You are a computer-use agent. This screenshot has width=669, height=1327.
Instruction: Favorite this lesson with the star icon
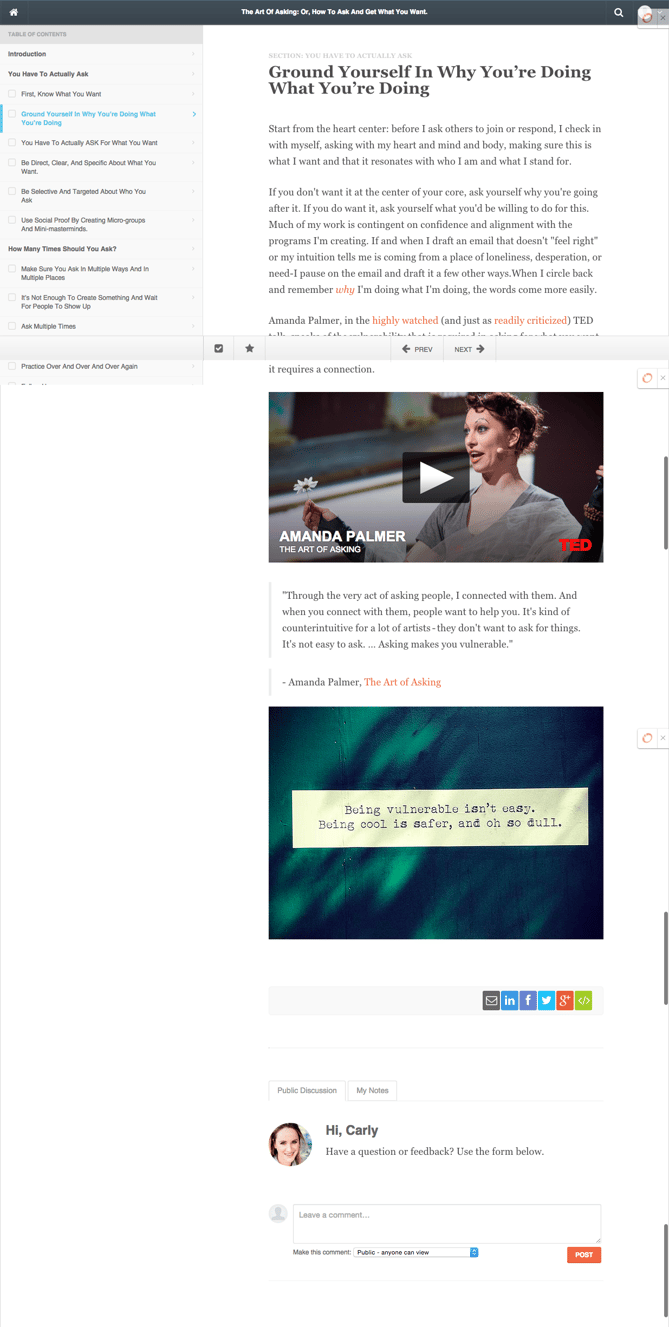click(x=249, y=349)
